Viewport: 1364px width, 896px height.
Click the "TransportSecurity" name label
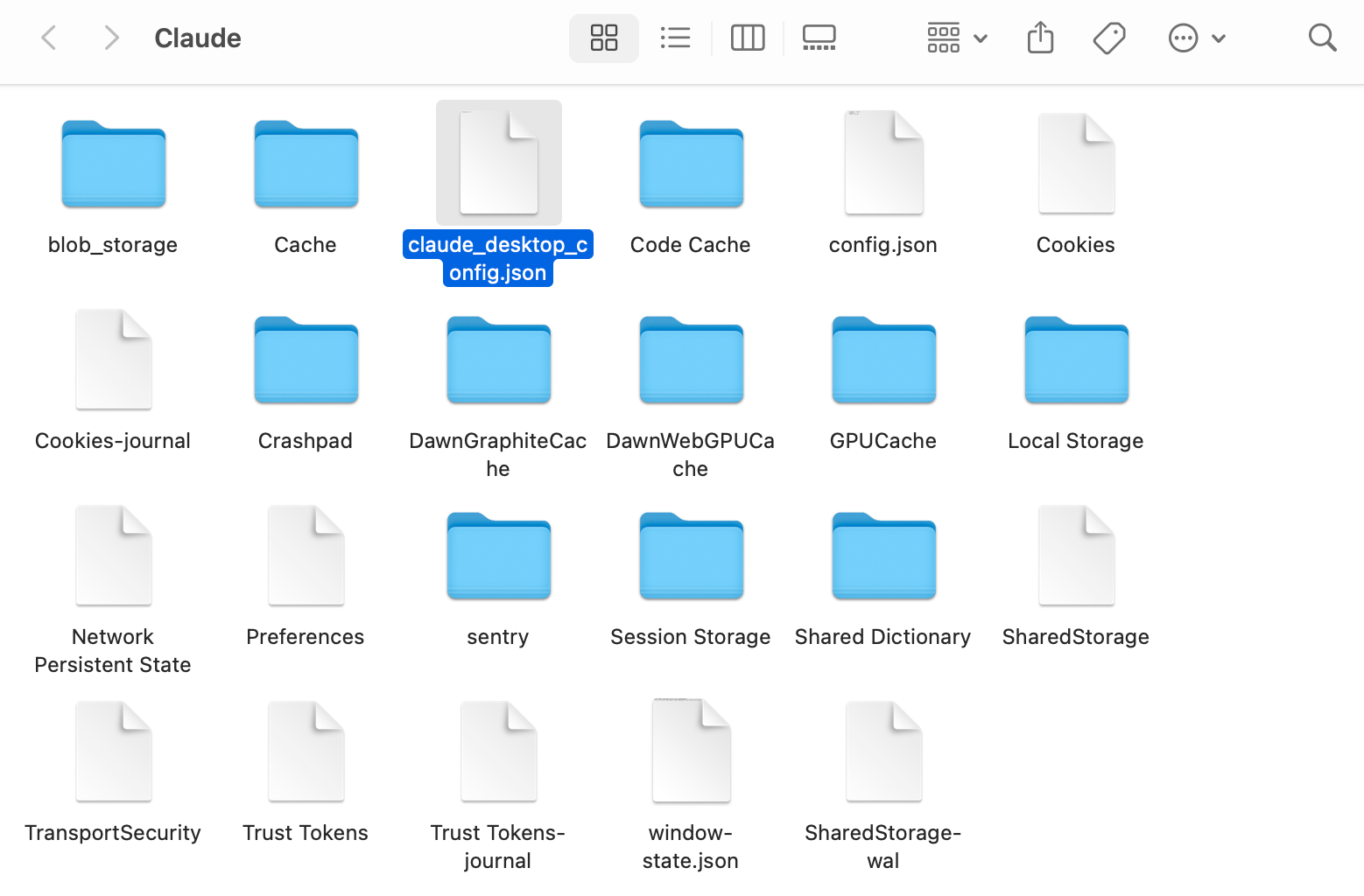(x=113, y=833)
